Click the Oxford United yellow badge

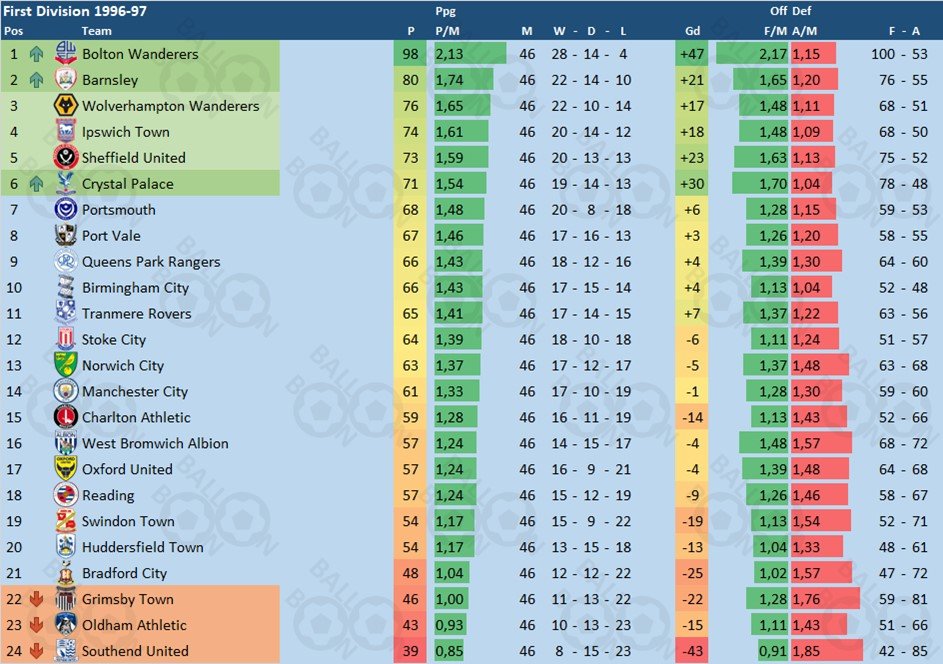[x=66, y=469]
